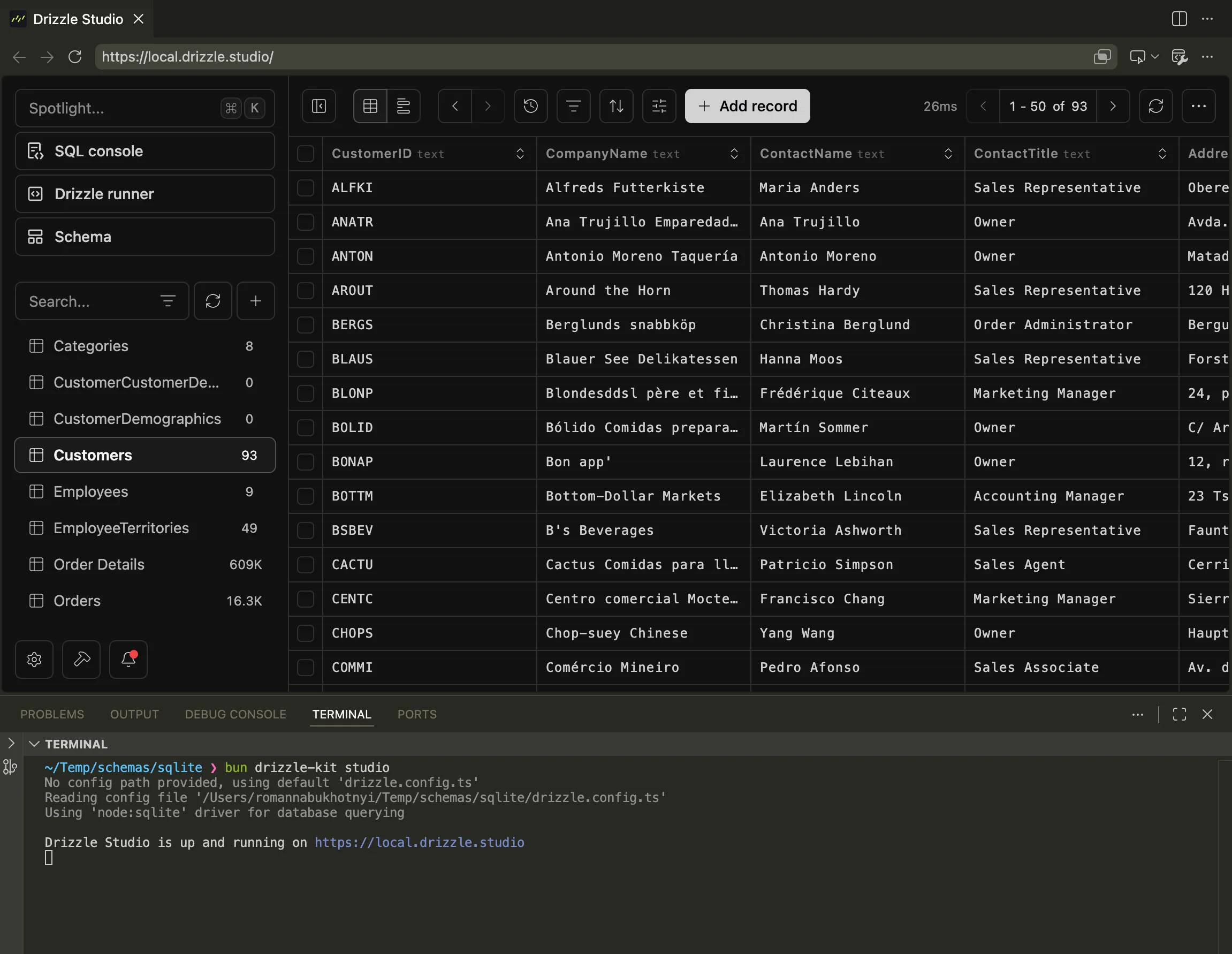Maximize the terminal panel
Screen dimensions: 1232x954
(1179, 714)
